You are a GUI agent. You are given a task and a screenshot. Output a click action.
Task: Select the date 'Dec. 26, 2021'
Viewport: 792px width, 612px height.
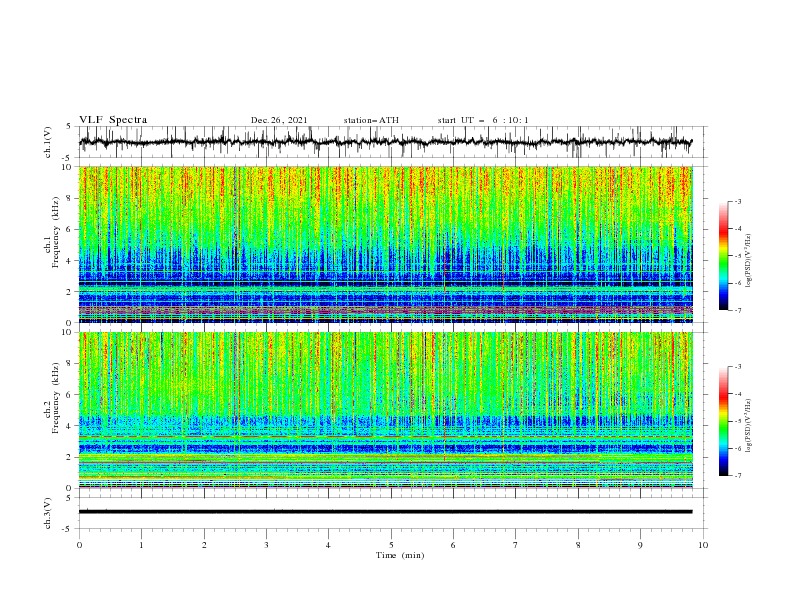point(279,120)
